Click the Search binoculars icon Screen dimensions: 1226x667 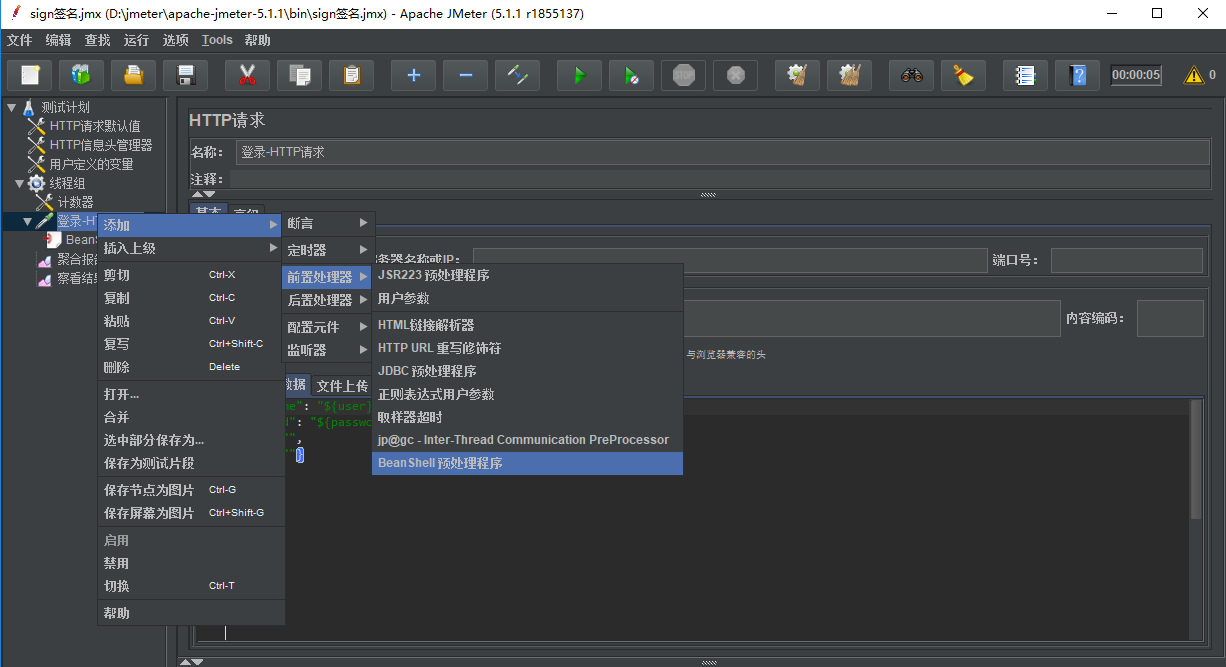911,75
